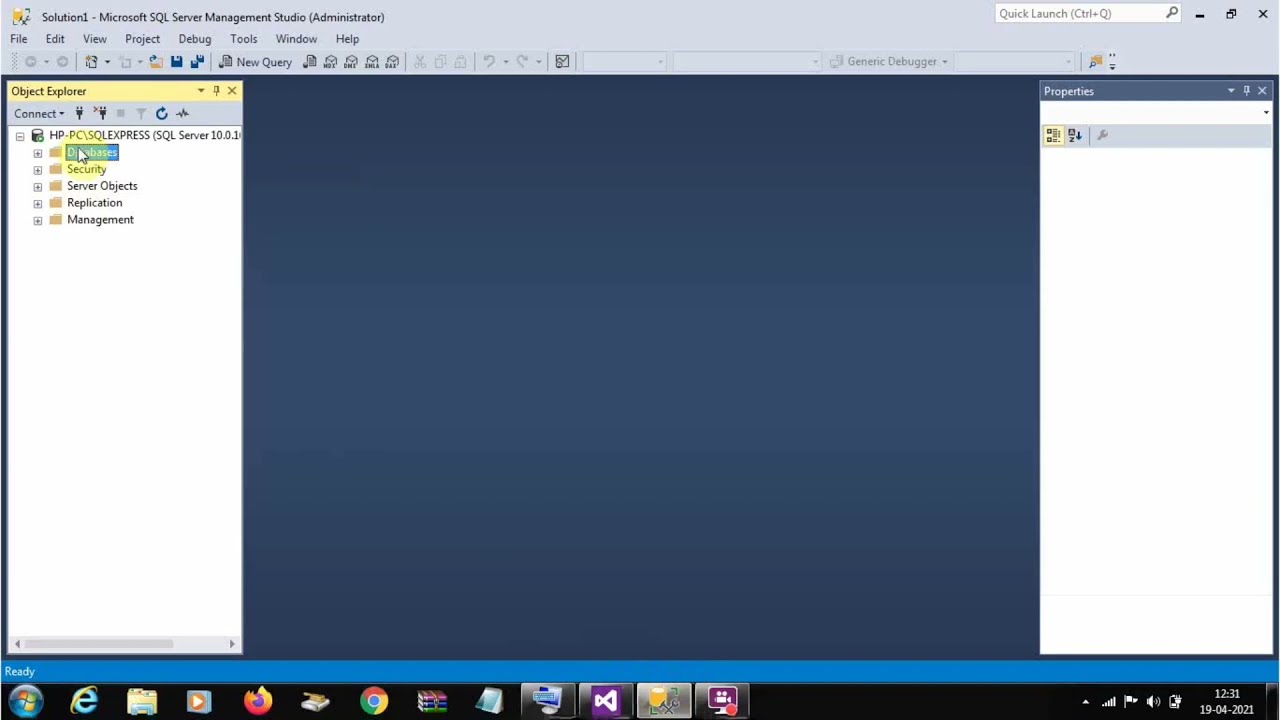Open the Window menu
1280x720 pixels.
pyautogui.click(x=296, y=39)
